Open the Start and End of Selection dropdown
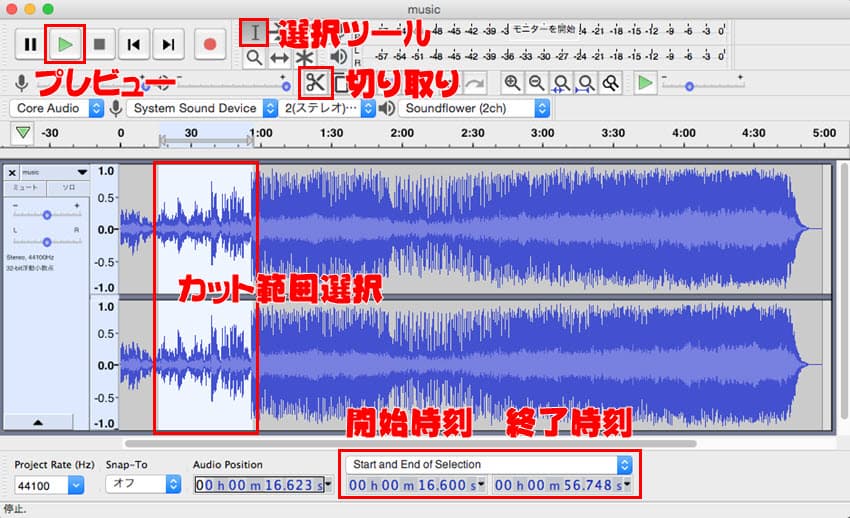 (x=489, y=464)
